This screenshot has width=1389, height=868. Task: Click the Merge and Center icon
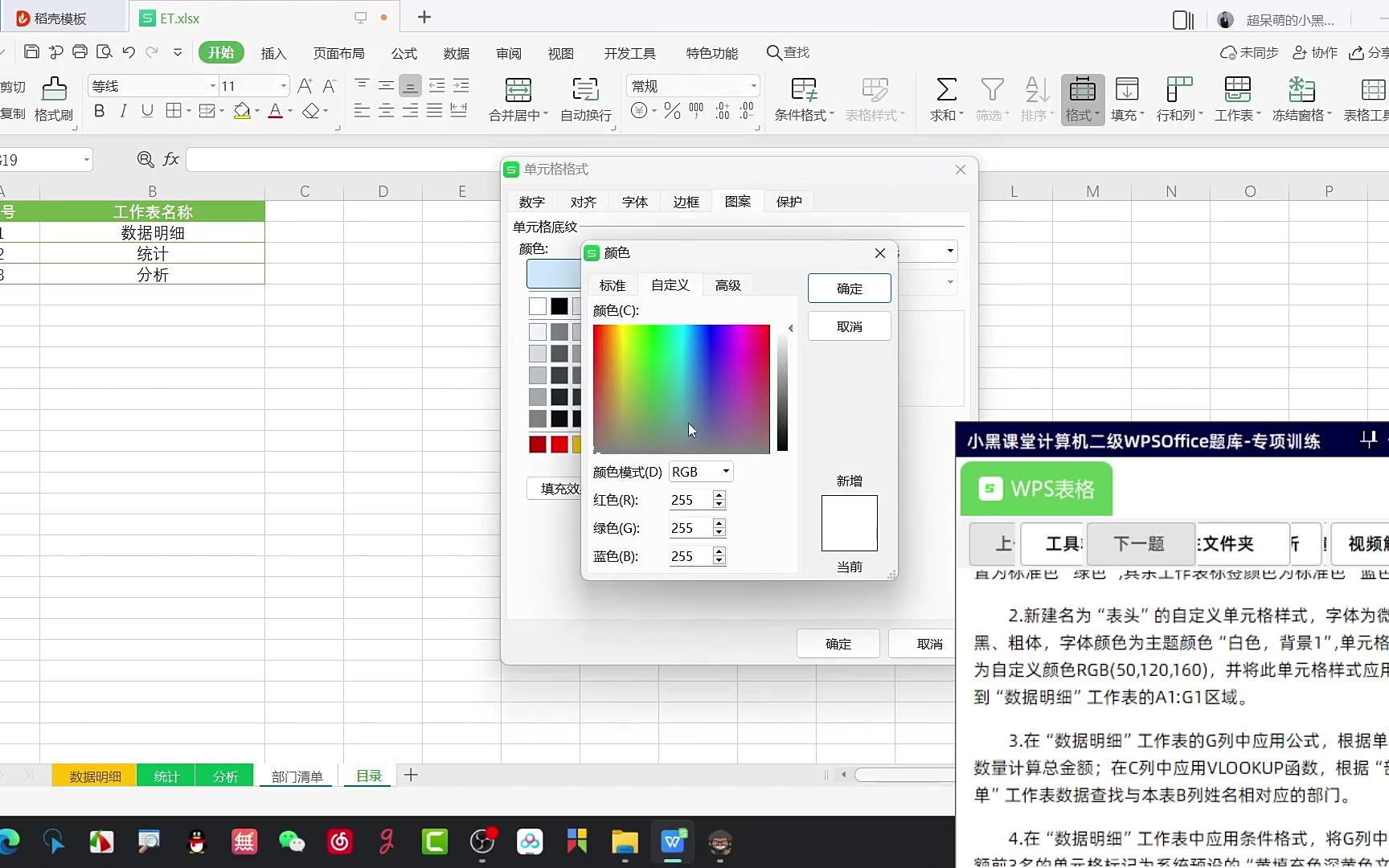coord(518,89)
